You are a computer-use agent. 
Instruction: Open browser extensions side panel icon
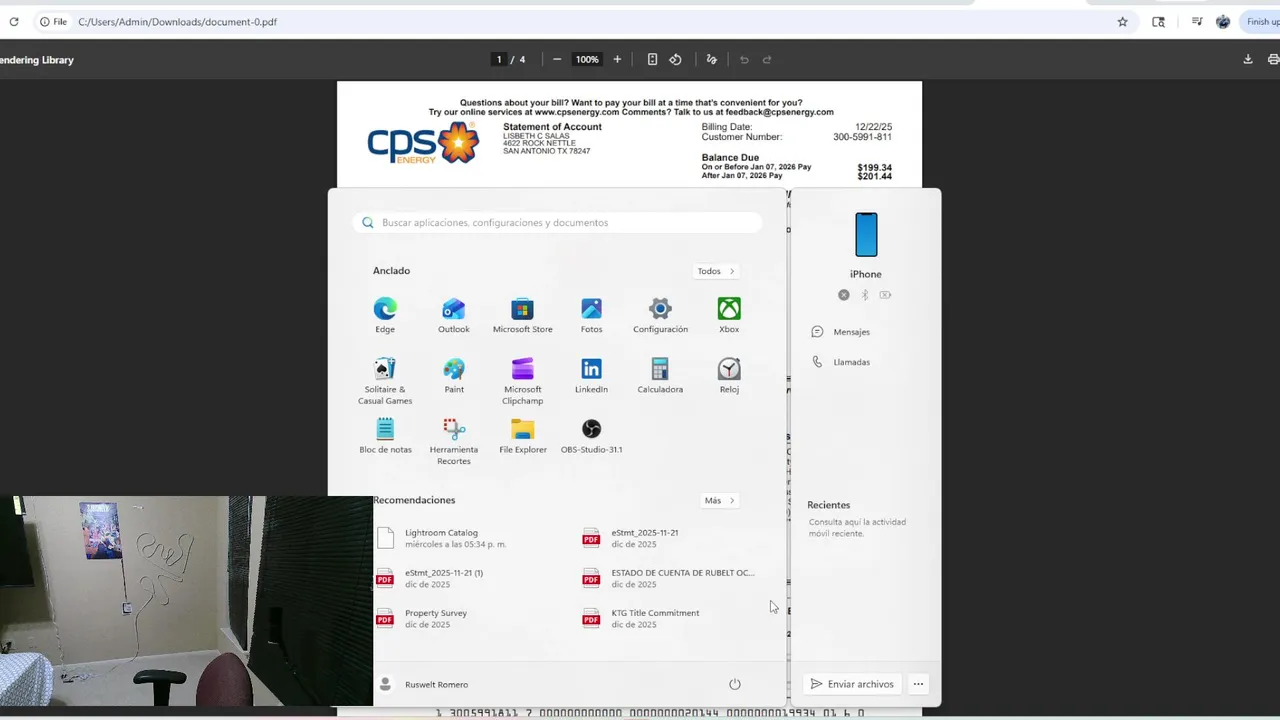click(x=1158, y=21)
